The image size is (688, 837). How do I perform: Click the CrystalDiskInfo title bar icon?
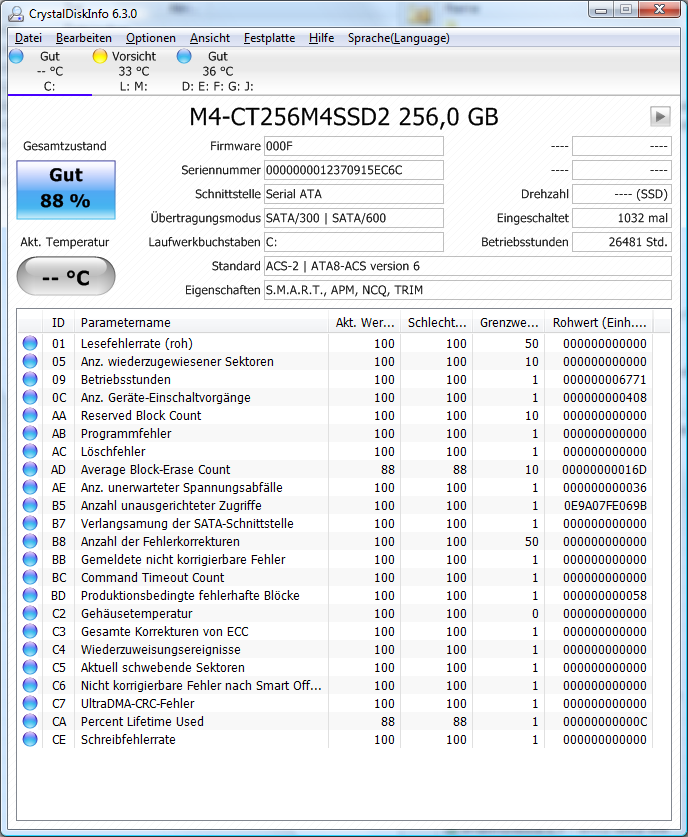17,14
